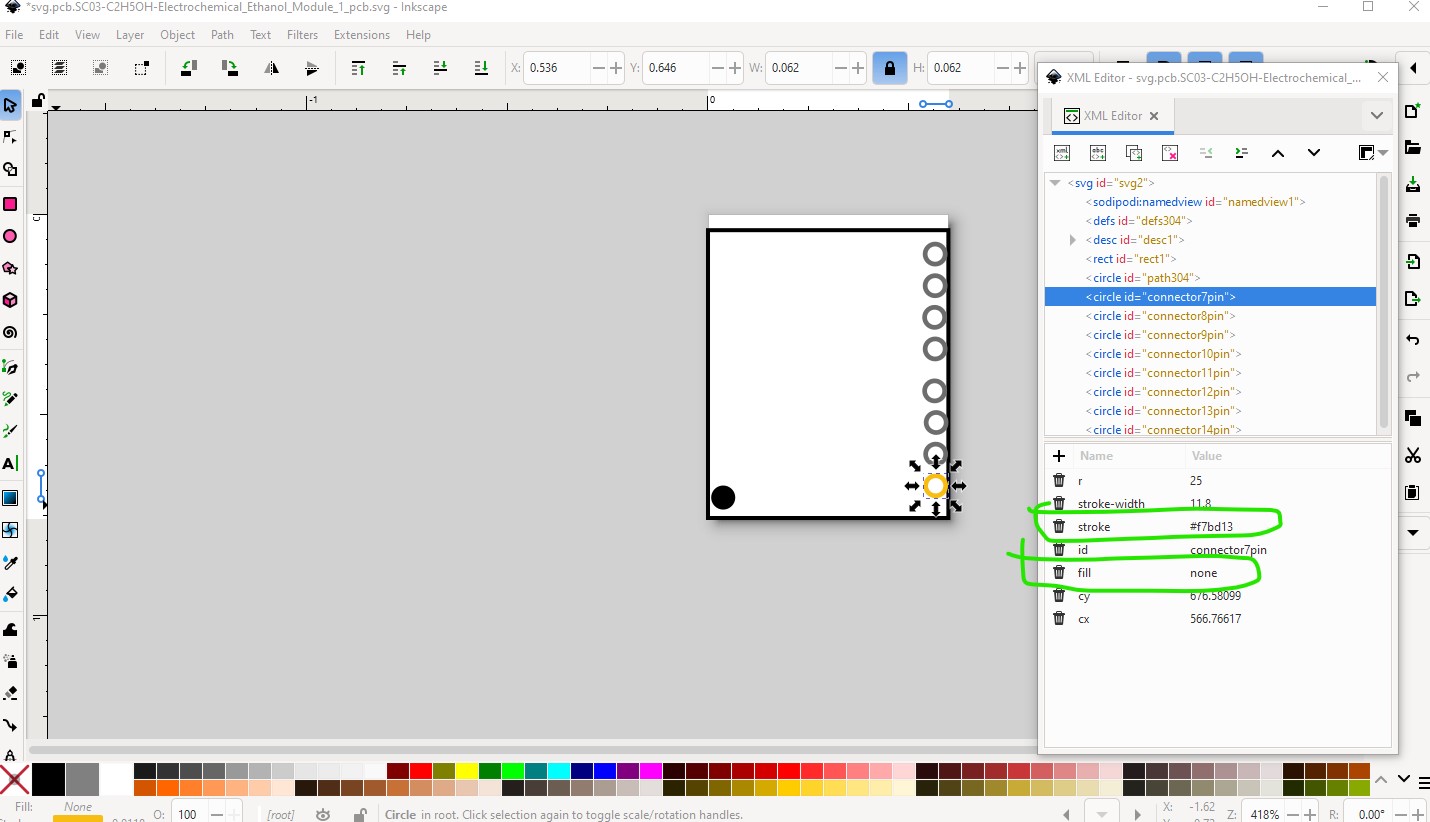Toggle current layer visibility eye icon
Viewport: 1430px width, 822px height.
coord(323,815)
